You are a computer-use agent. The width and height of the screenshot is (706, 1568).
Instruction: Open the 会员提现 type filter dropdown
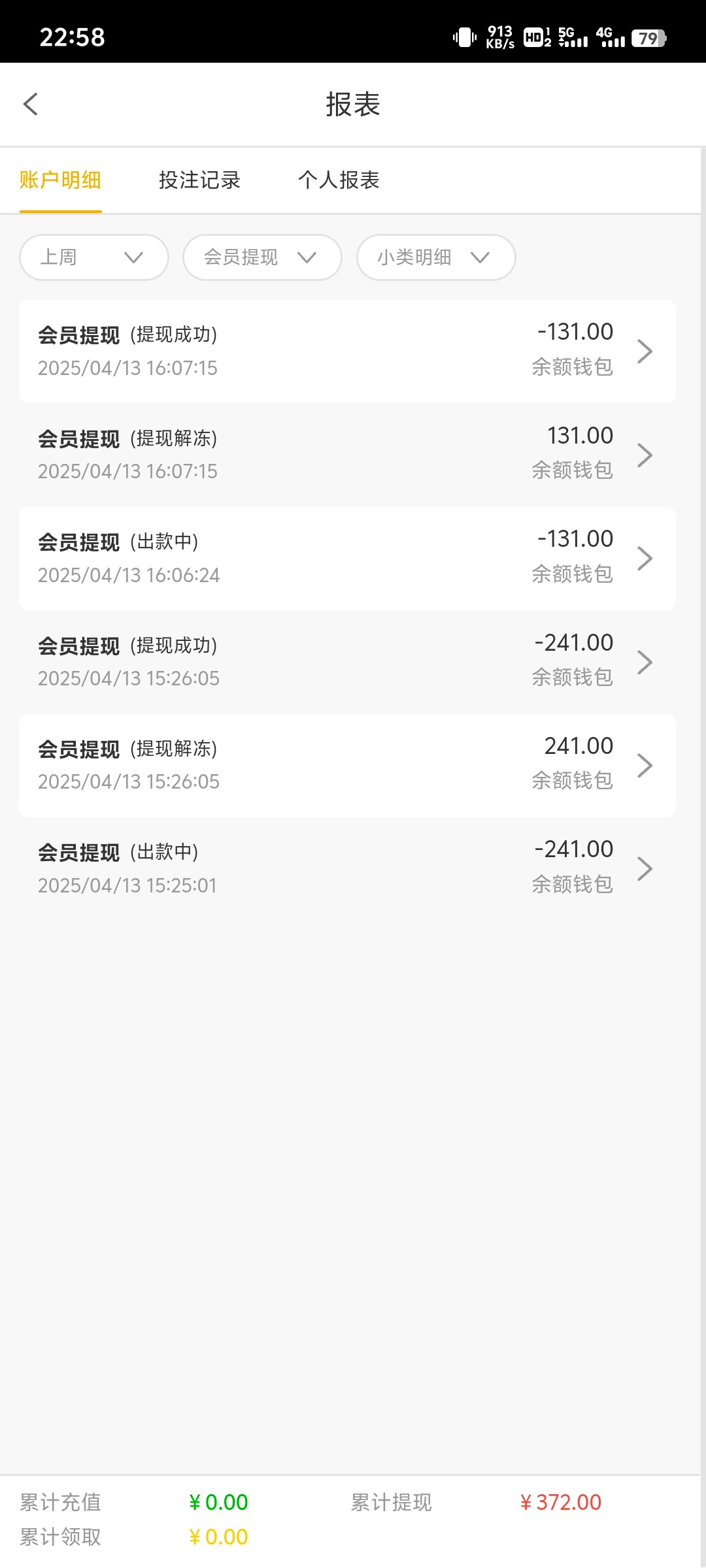pyautogui.click(x=262, y=257)
